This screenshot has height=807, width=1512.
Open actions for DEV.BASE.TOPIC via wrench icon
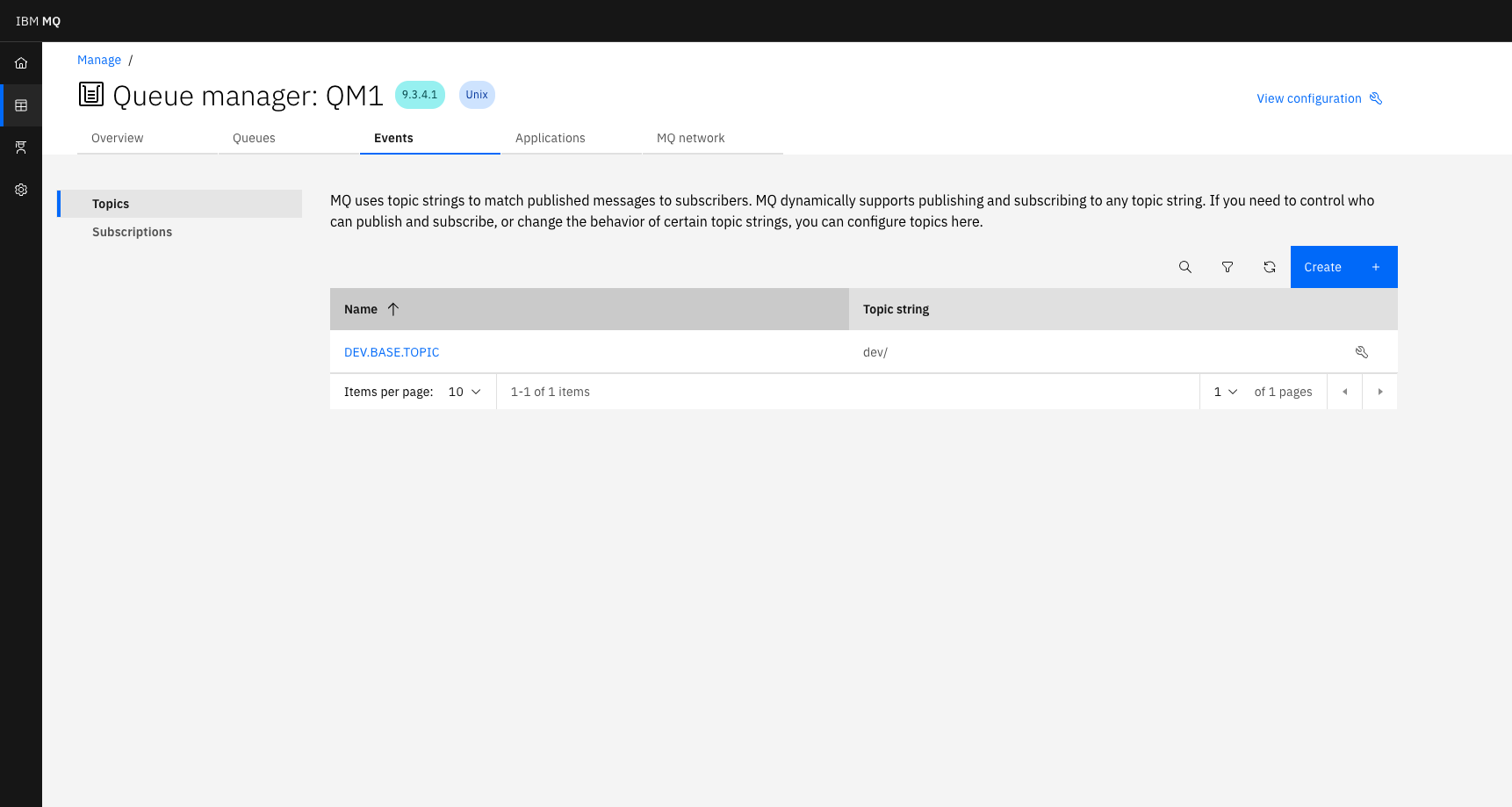click(x=1362, y=351)
